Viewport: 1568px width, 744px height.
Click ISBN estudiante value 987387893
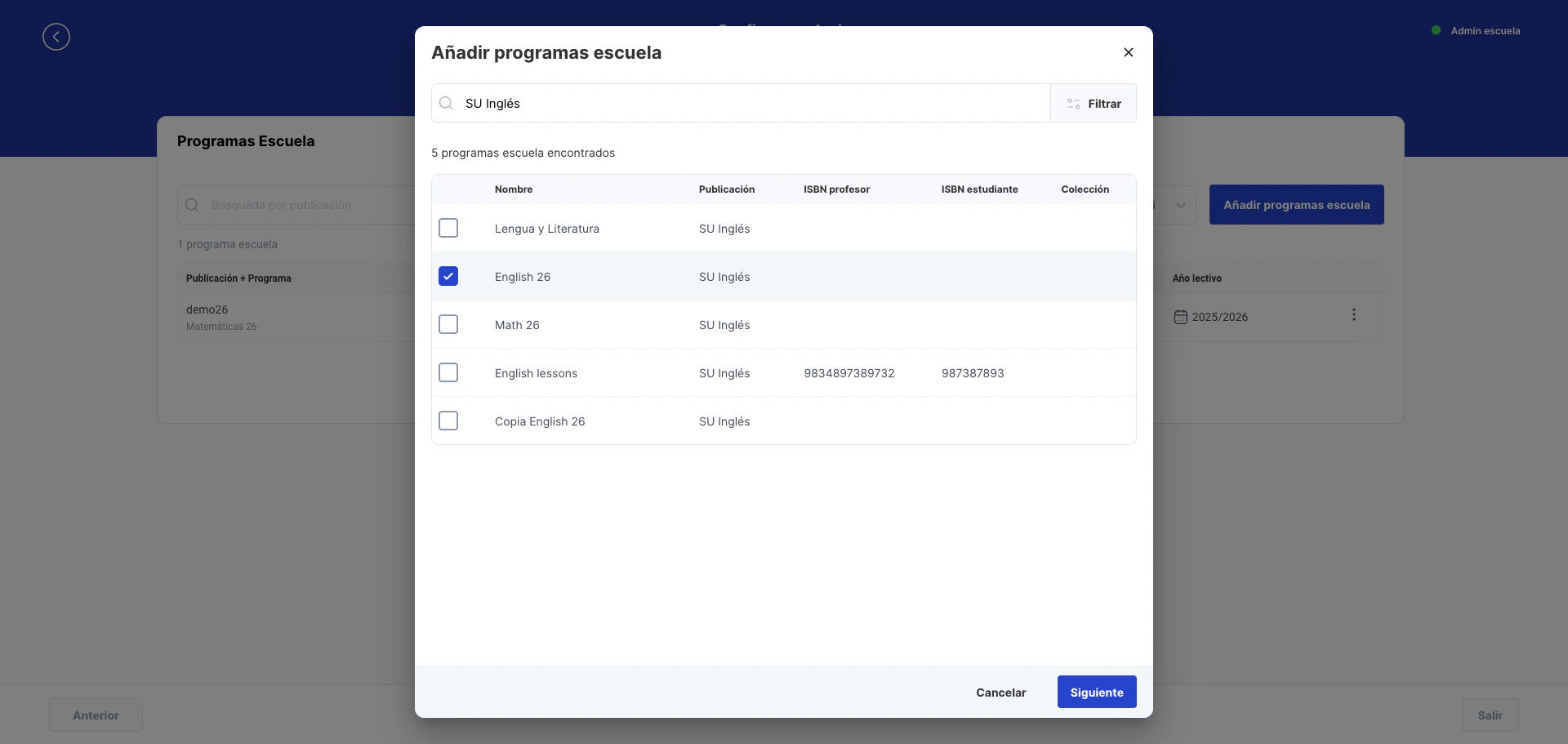[973, 373]
